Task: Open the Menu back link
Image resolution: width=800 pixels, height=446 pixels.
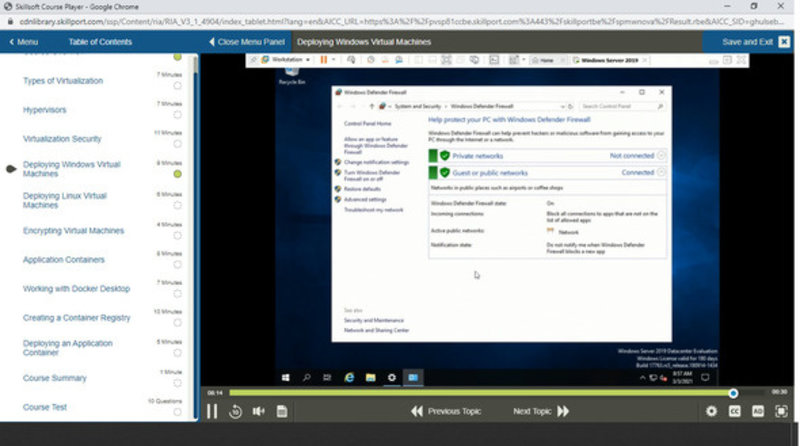Action: coord(23,42)
